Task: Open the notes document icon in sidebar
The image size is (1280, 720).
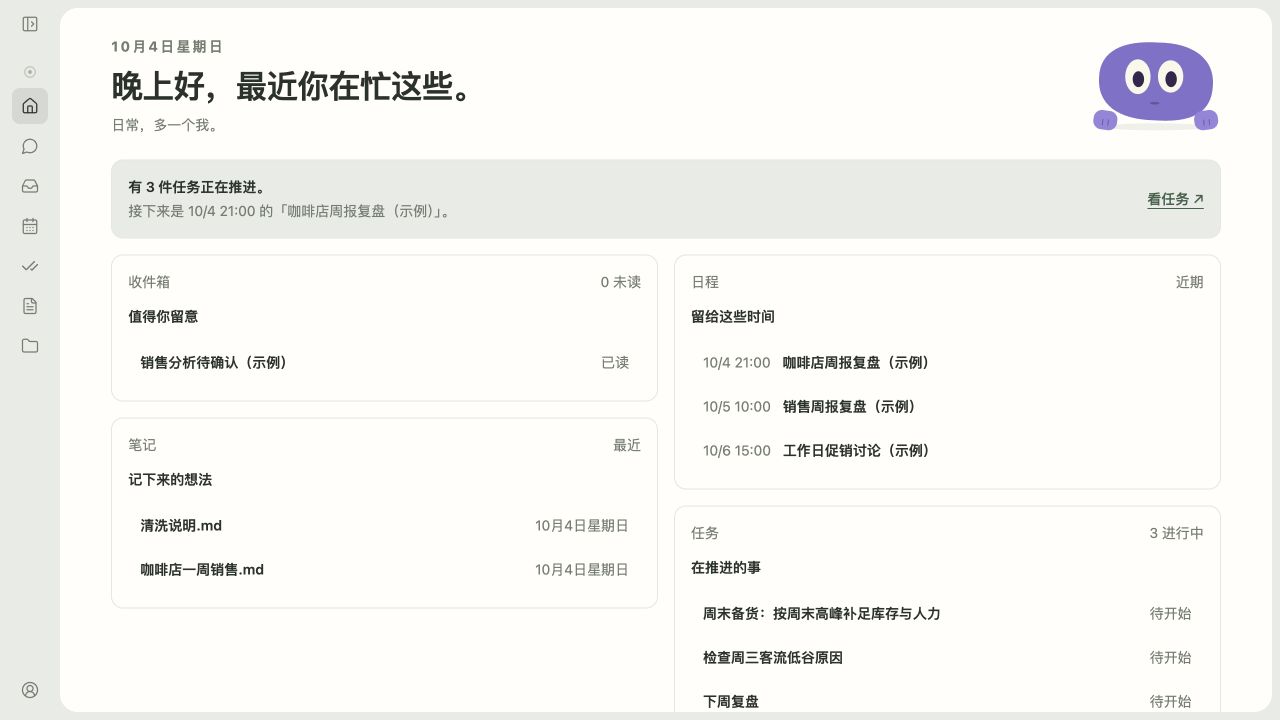Action: (30, 306)
